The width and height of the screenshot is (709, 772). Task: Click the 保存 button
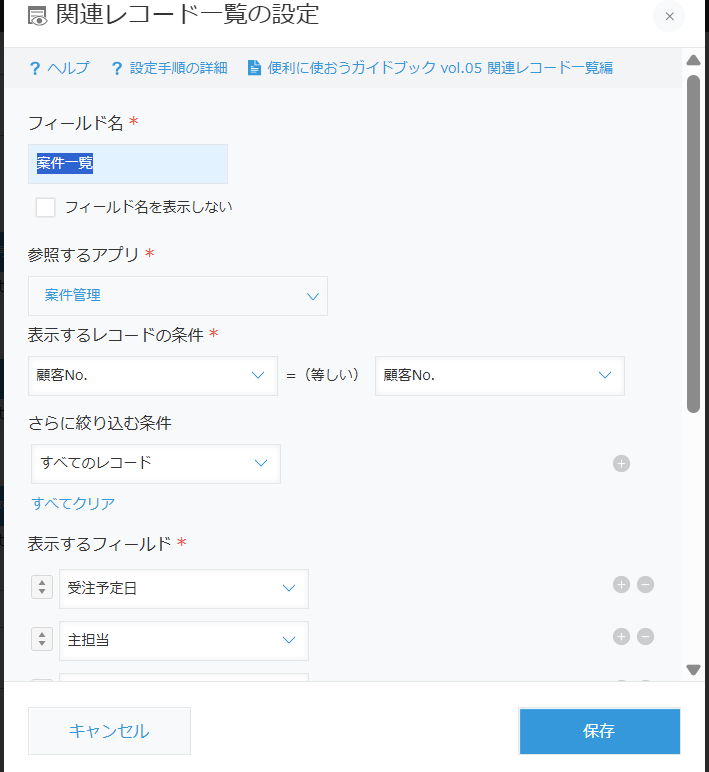pos(600,731)
